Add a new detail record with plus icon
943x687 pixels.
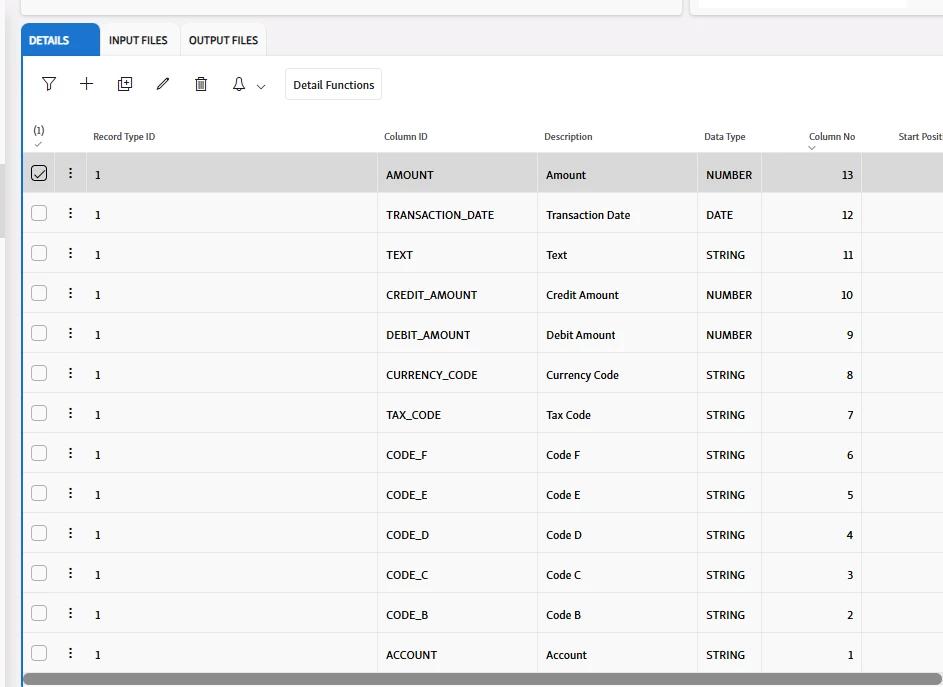(x=87, y=84)
